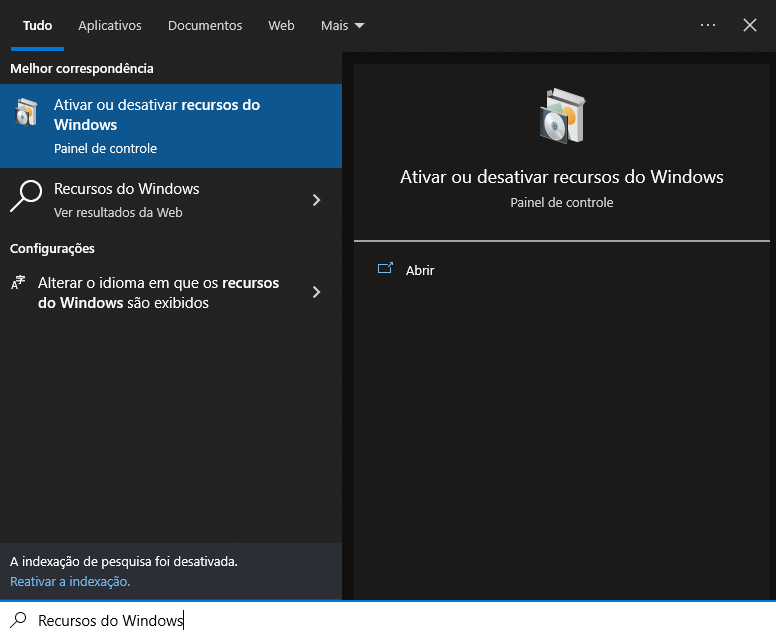This screenshot has height=634, width=776.
Task: Click the language icon beside 'Alterar o idioma'
Action: click(x=18, y=283)
